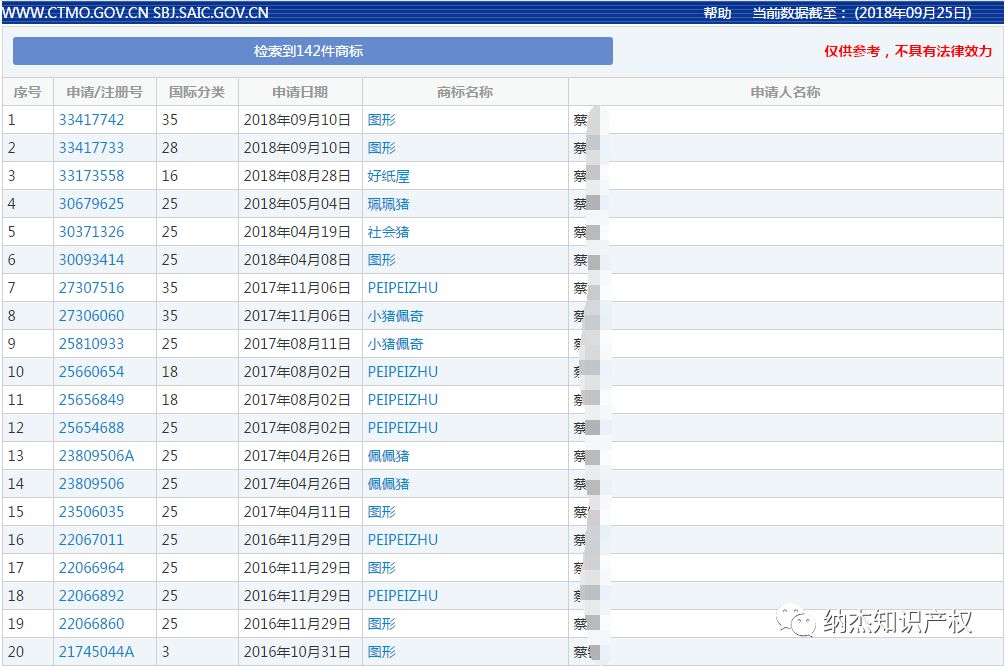
Task: Click registration number 22067011
Action: 91,540
